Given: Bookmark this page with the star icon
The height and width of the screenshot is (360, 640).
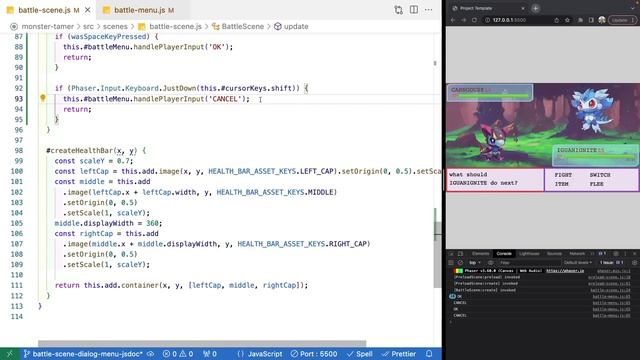Looking at the screenshot, I should point(567,20).
